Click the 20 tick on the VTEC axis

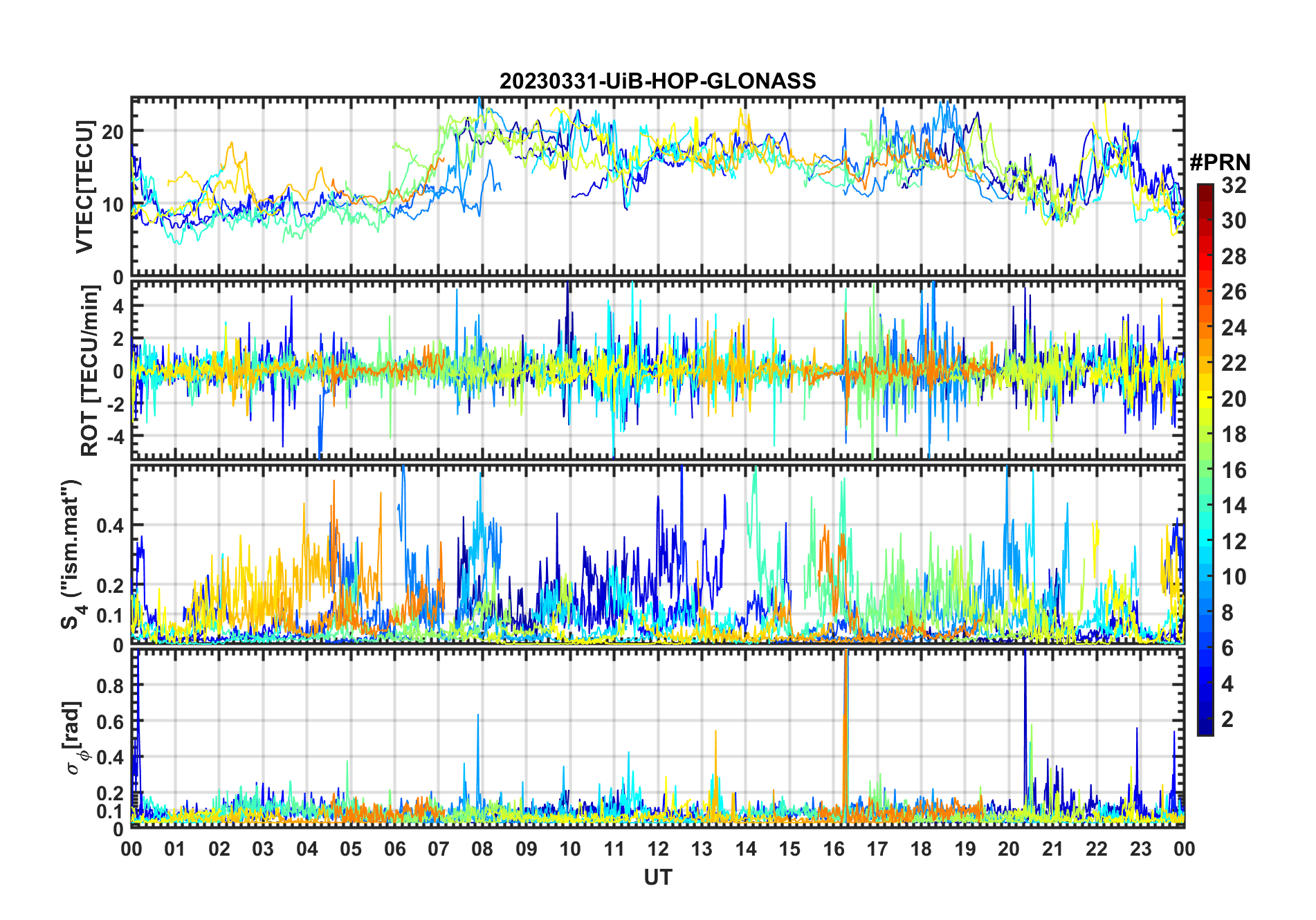113,131
